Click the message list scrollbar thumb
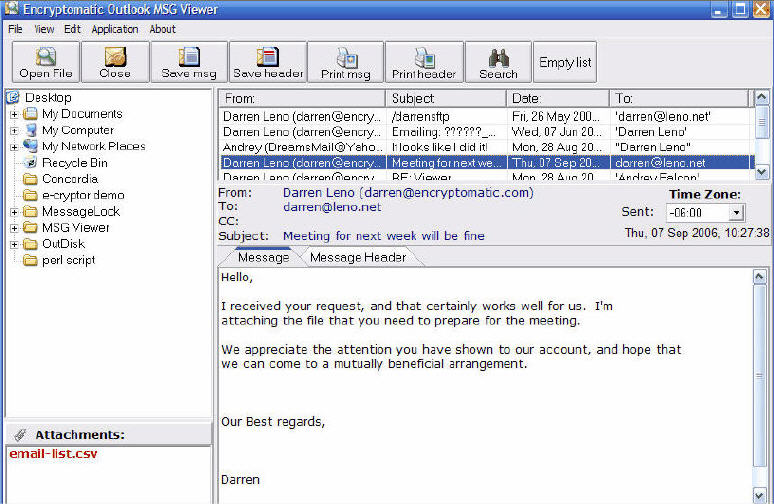 coord(761,121)
